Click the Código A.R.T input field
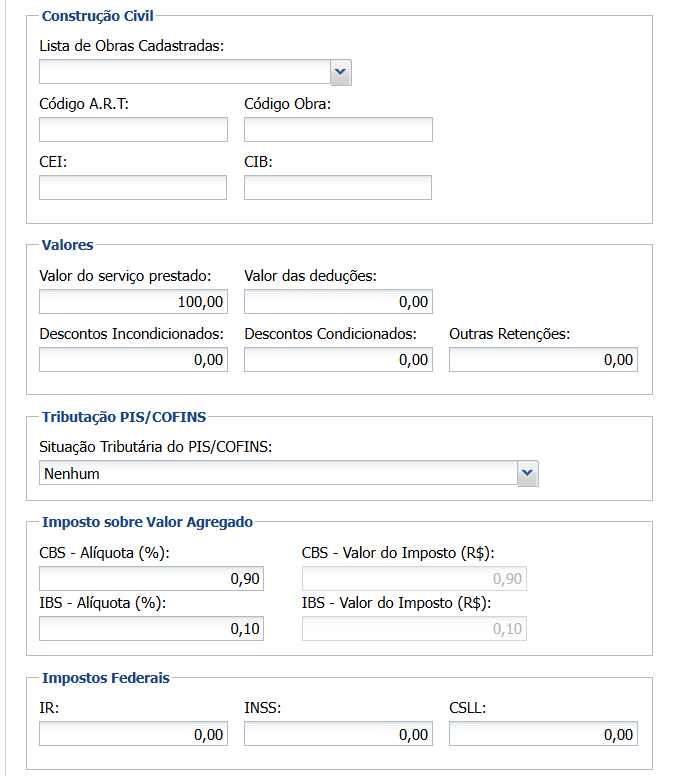Image resolution: width=681 pixels, height=776 pixels. (x=133, y=130)
